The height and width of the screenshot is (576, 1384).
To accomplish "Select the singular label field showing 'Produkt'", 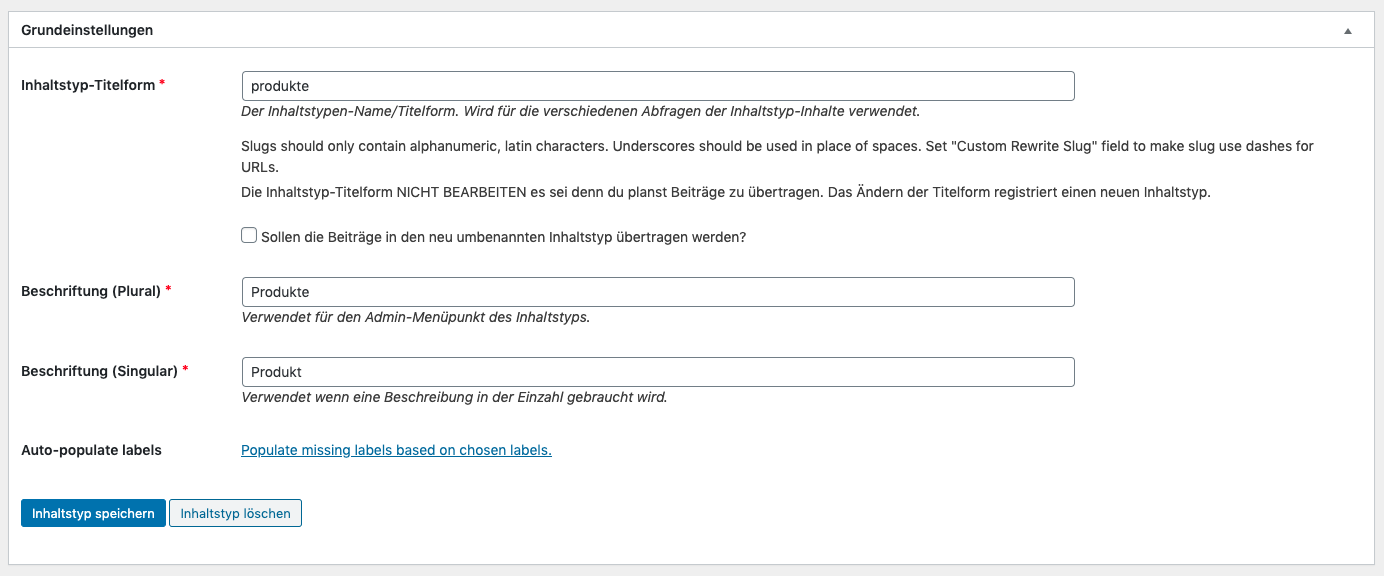I will 658,372.
